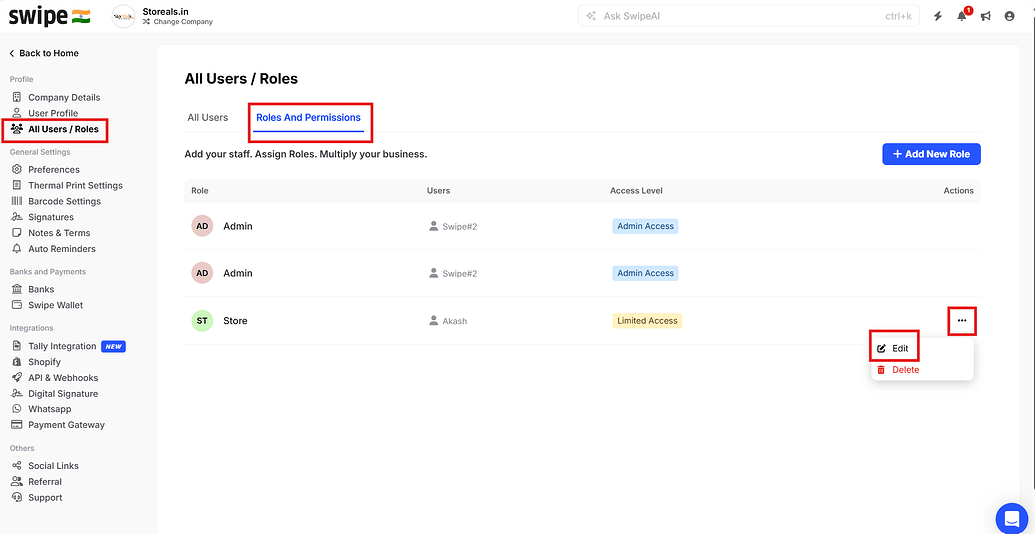
Task: Open the notifications bell
Action: (x=962, y=16)
